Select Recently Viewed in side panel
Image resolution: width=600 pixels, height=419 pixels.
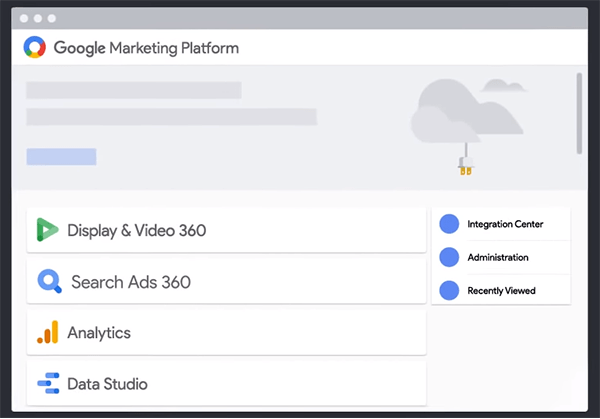point(501,290)
